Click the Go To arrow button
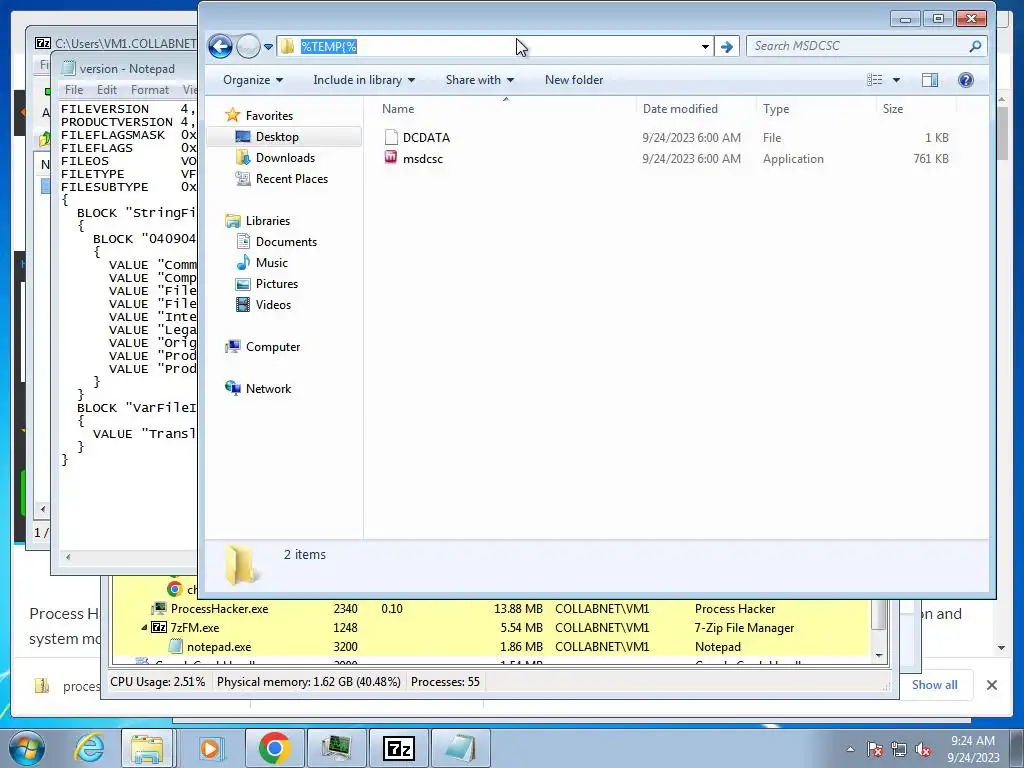Image resolution: width=1024 pixels, height=768 pixels. [x=726, y=46]
